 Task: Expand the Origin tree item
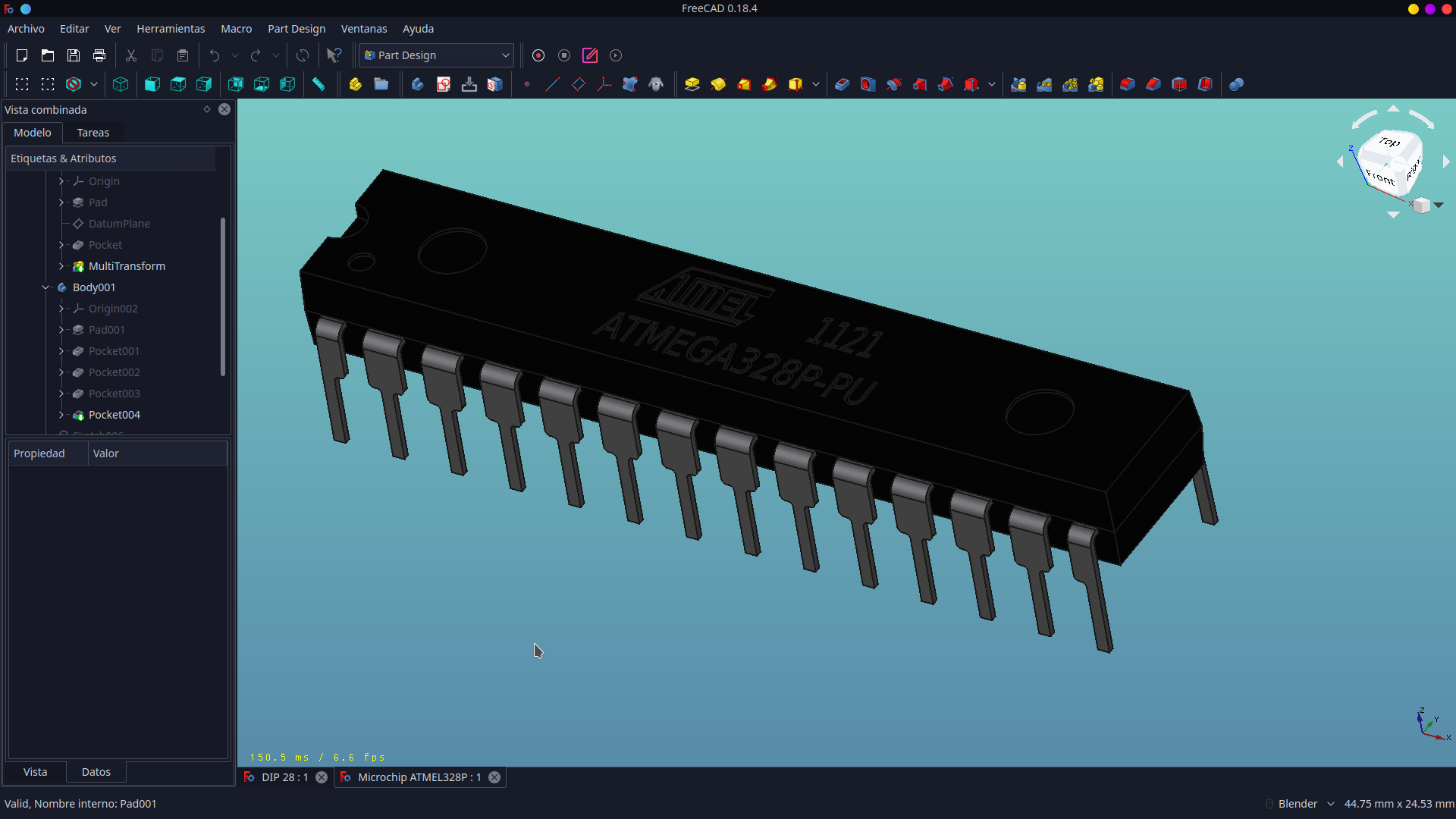61,181
